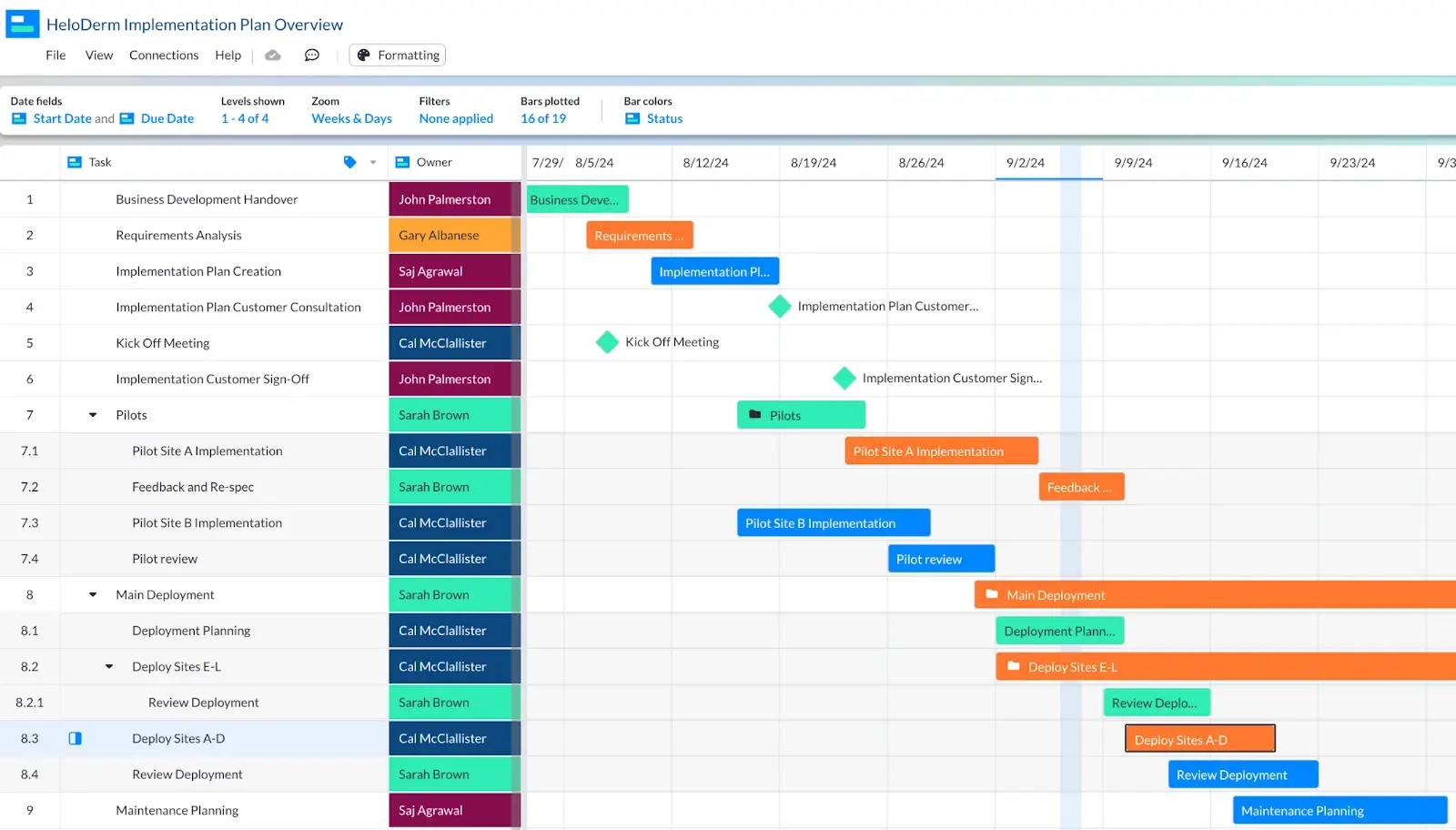This screenshot has width=1456, height=830.
Task: Collapse the Deploy Sites E-L subgroup
Action: [109, 667]
